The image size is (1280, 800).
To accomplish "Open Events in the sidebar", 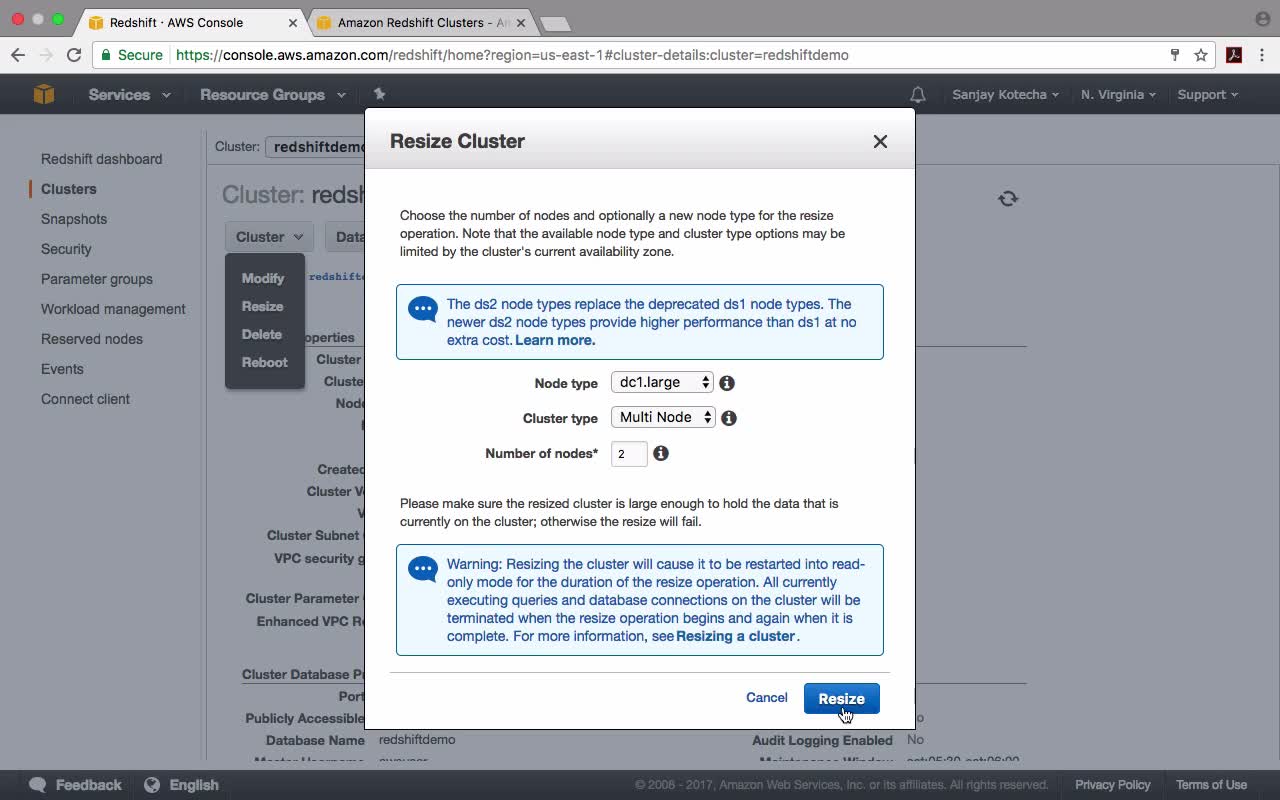I will (62, 369).
